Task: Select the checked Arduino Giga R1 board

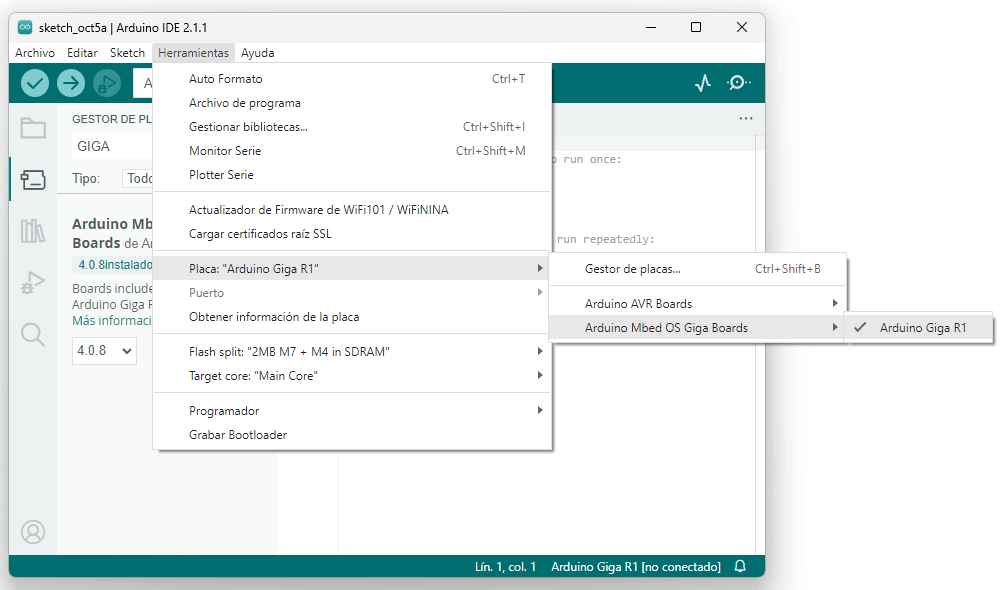Action: click(922, 328)
